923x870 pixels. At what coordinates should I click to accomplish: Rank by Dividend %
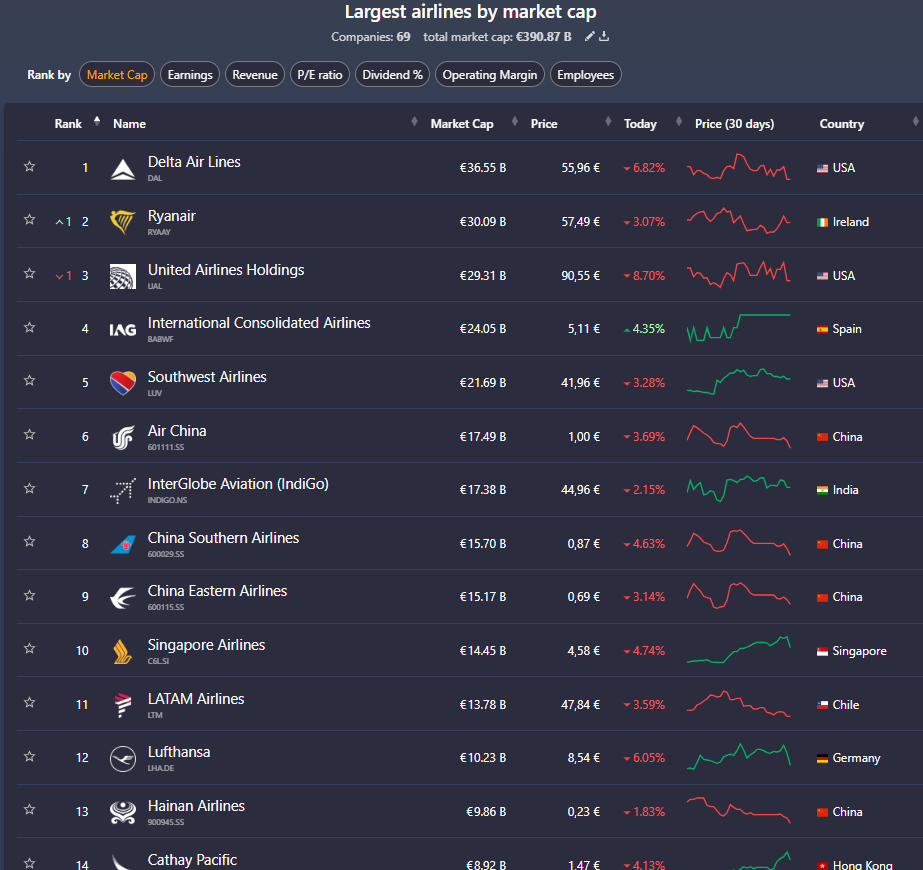[x=393, y=75]
